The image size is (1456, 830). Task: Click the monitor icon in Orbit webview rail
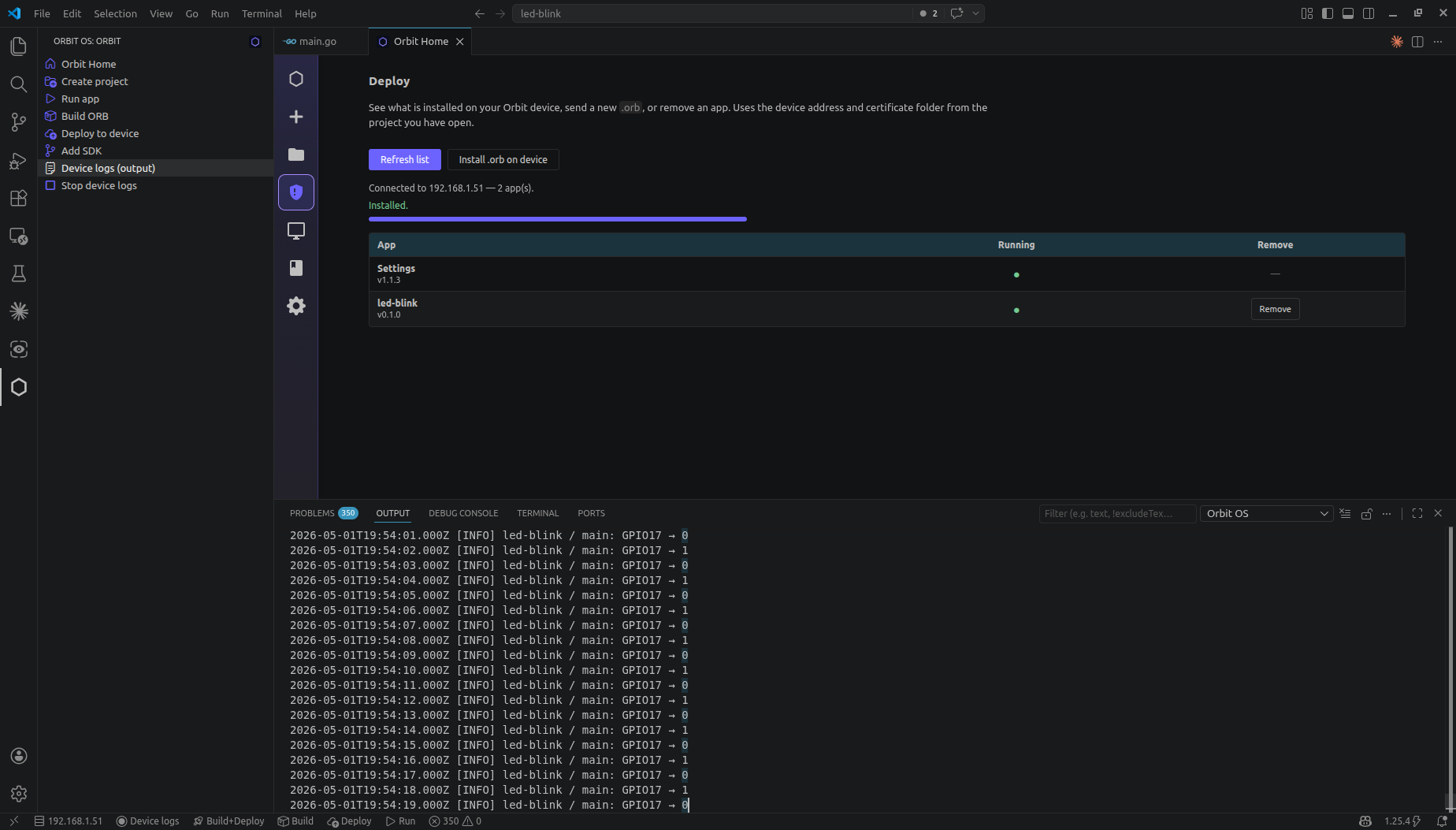[296, 230]
